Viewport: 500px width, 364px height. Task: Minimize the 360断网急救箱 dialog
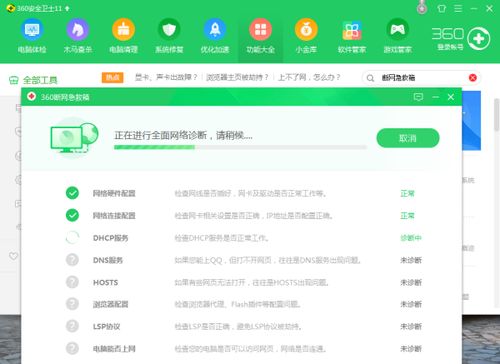(x=435, y=97)
